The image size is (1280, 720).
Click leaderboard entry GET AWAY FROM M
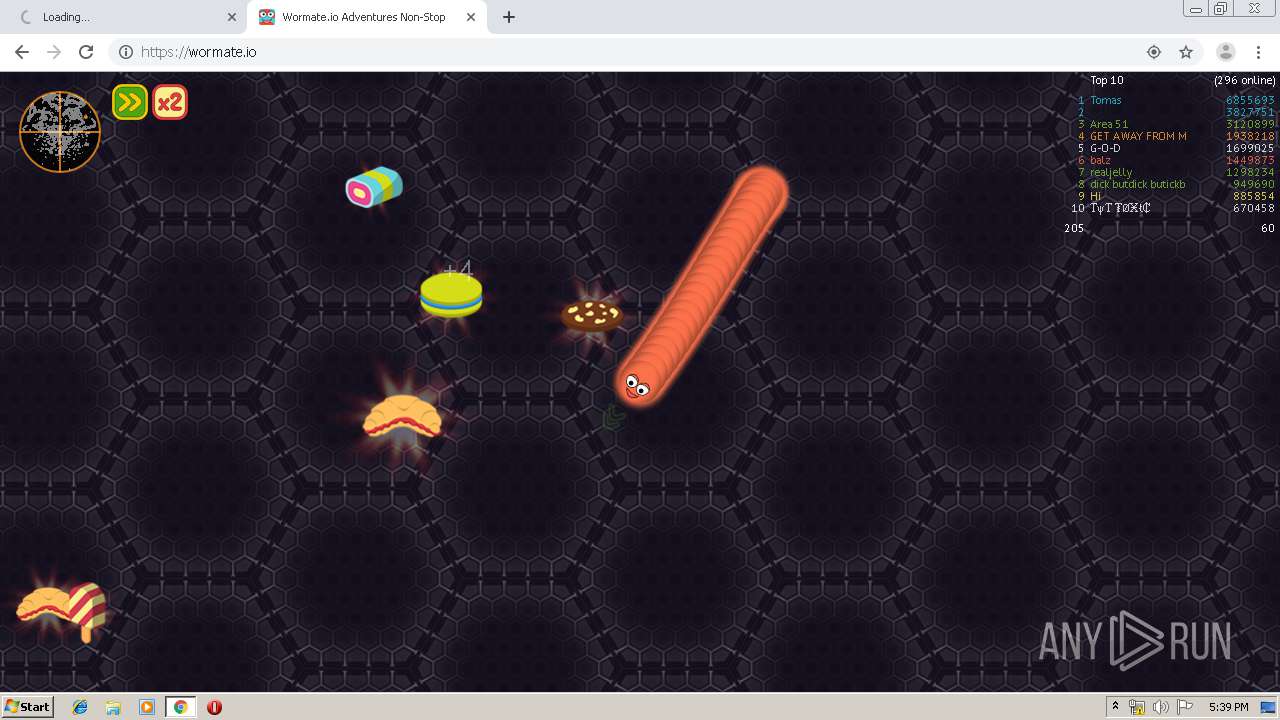coord(1138,136)
